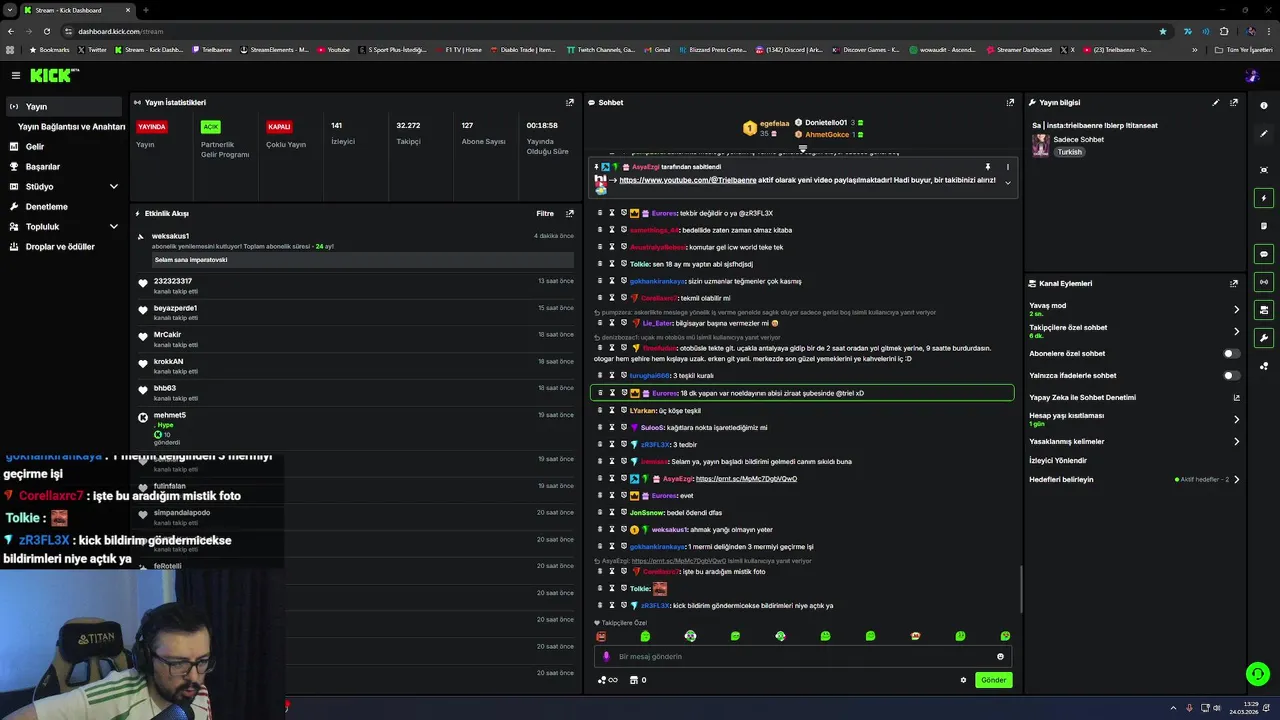Click the Bir mesaj gönderin input field
The image size is (1280, 720).
point(802,657)
